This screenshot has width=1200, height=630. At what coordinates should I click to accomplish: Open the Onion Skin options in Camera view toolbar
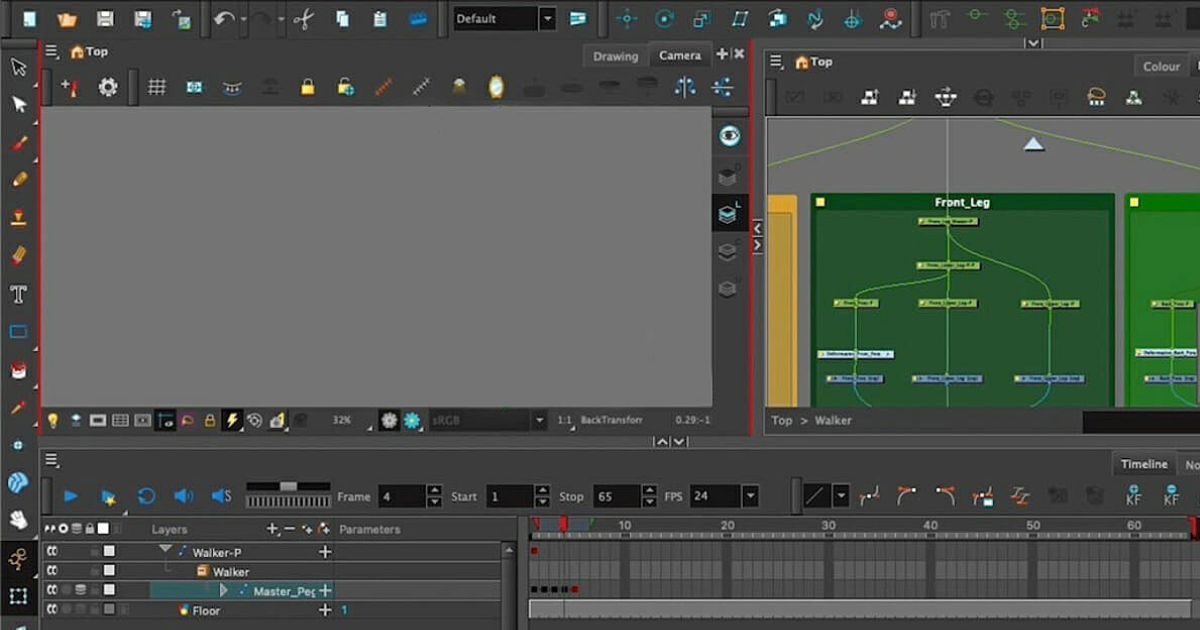494,88
